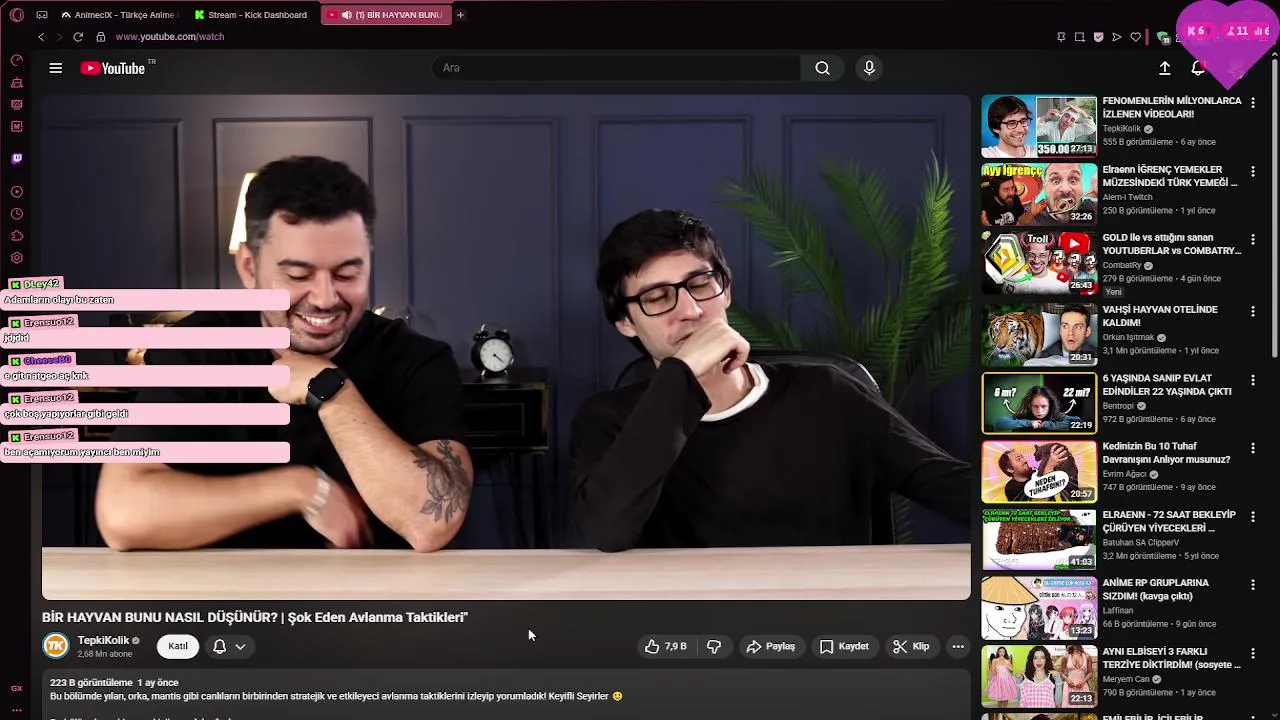The width and height of the screenshot is (1280, 720).
Task: Open FENOMENLERİN MİLYONLARCA İZLENEN thumbnail
Action: click(x=1039, y=127)
